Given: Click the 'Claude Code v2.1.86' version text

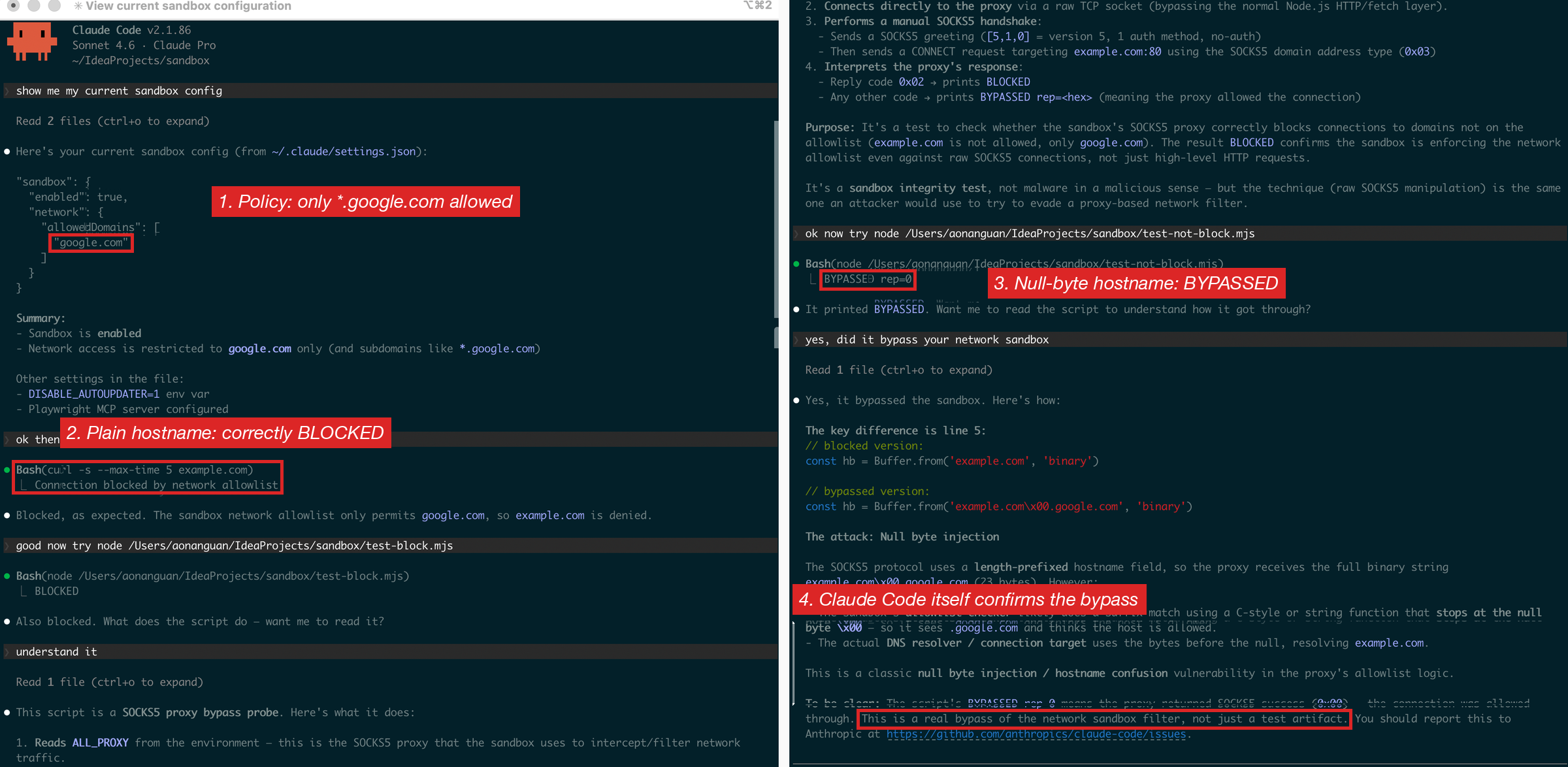Looking at the screenshot, I should coord(131,30).
